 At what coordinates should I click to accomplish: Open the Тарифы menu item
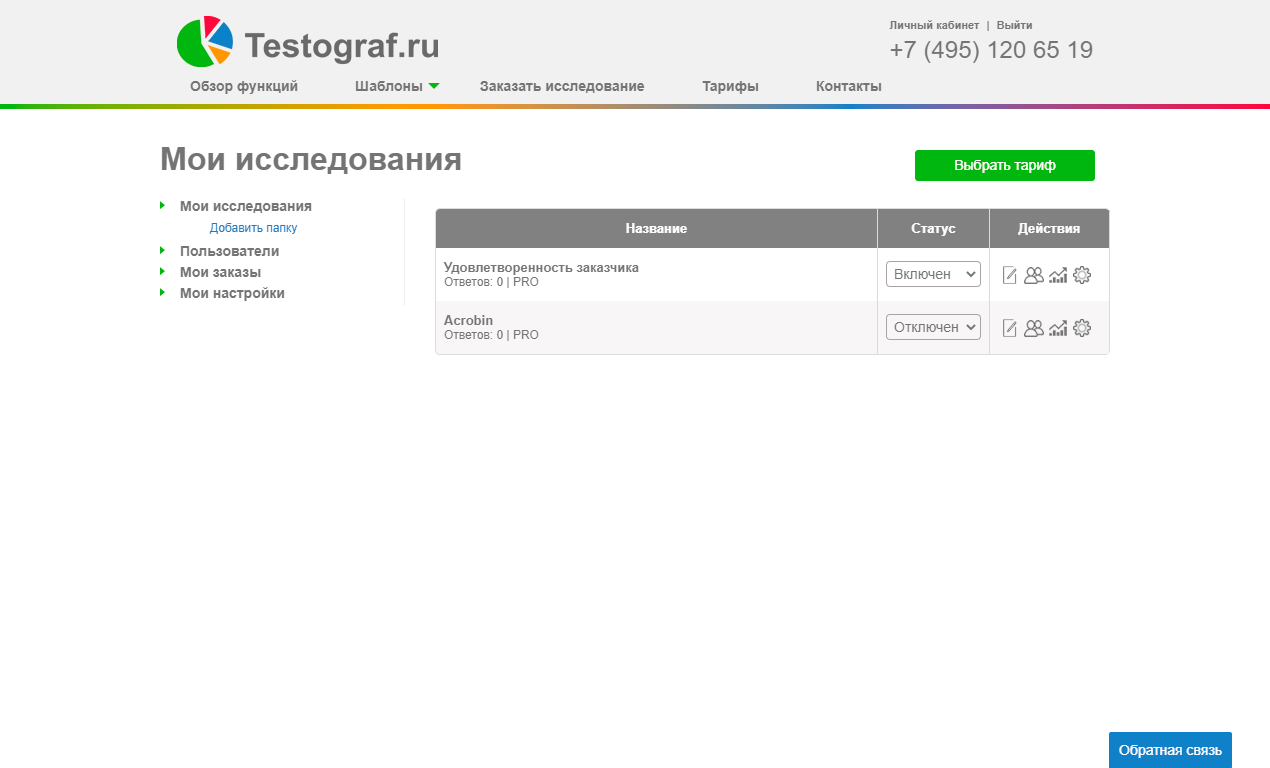click(729, 86)
